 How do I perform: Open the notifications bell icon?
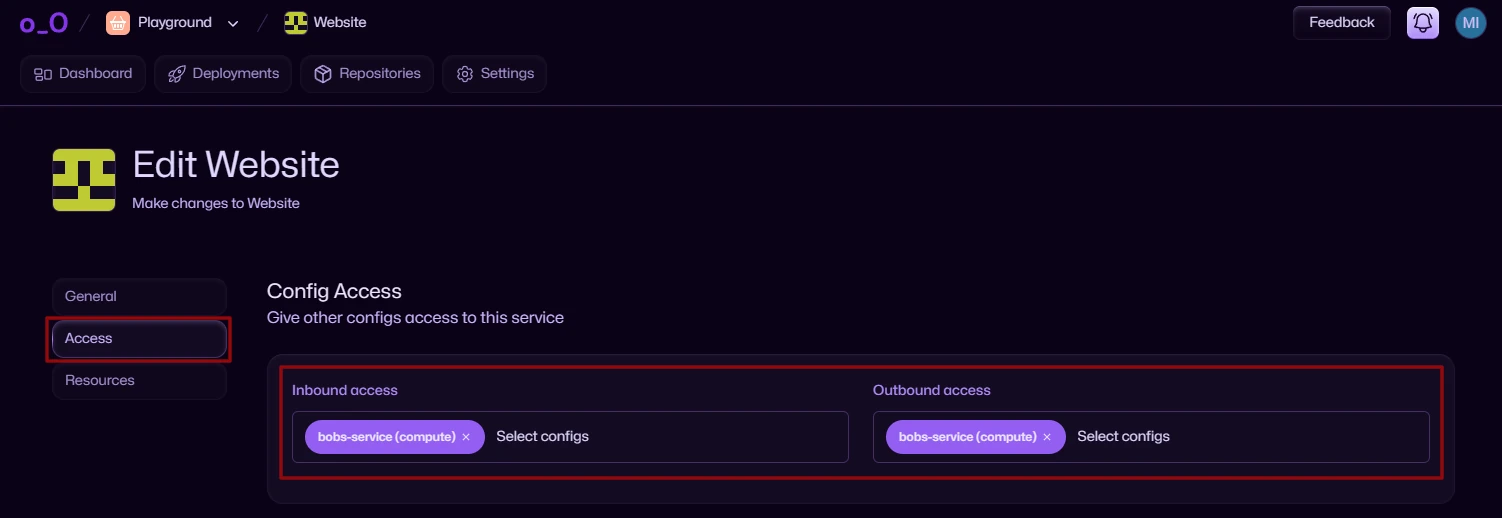coord(1423,23)
